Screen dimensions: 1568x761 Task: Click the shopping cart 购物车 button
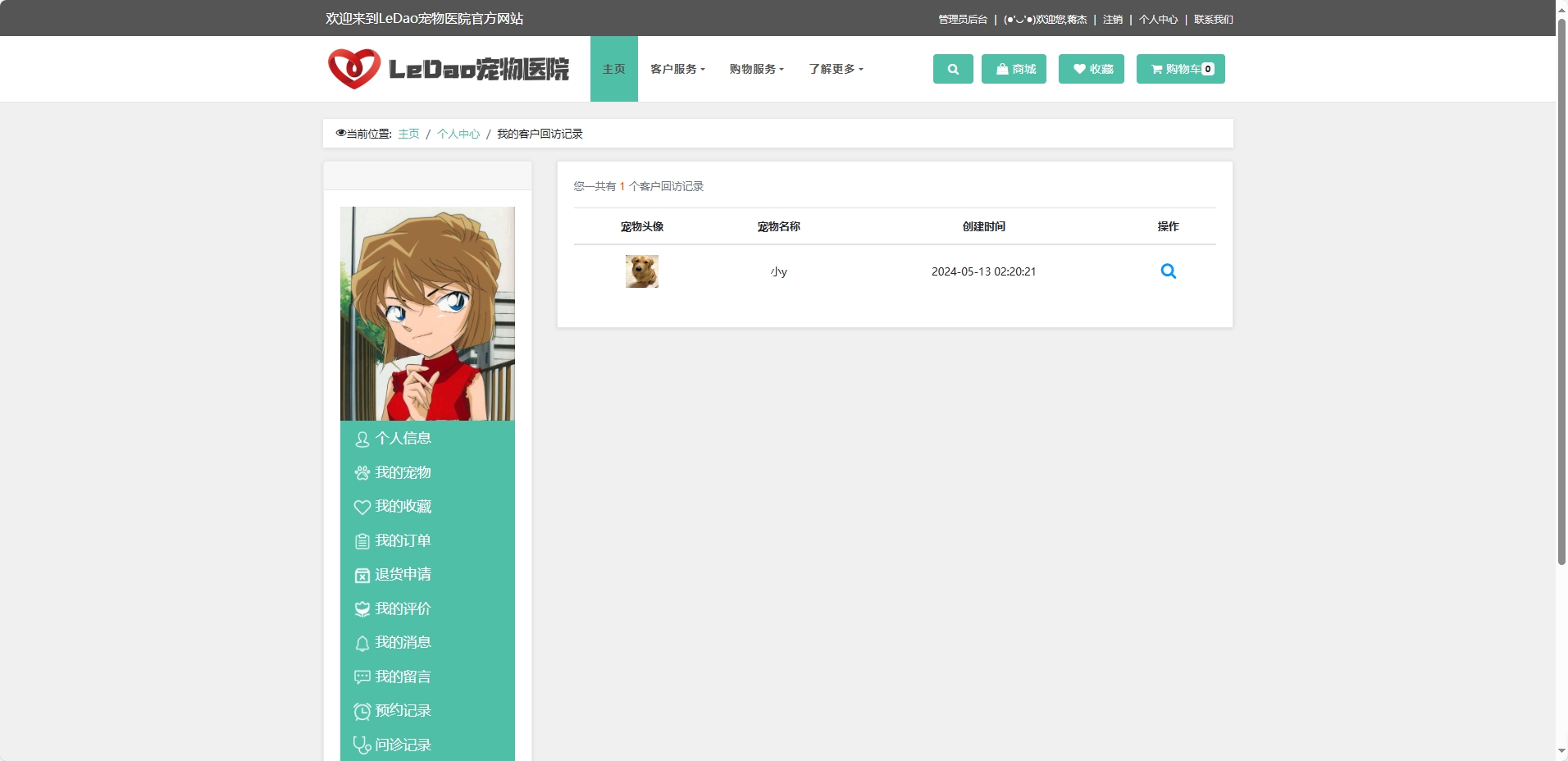(x=1179, y=69)
